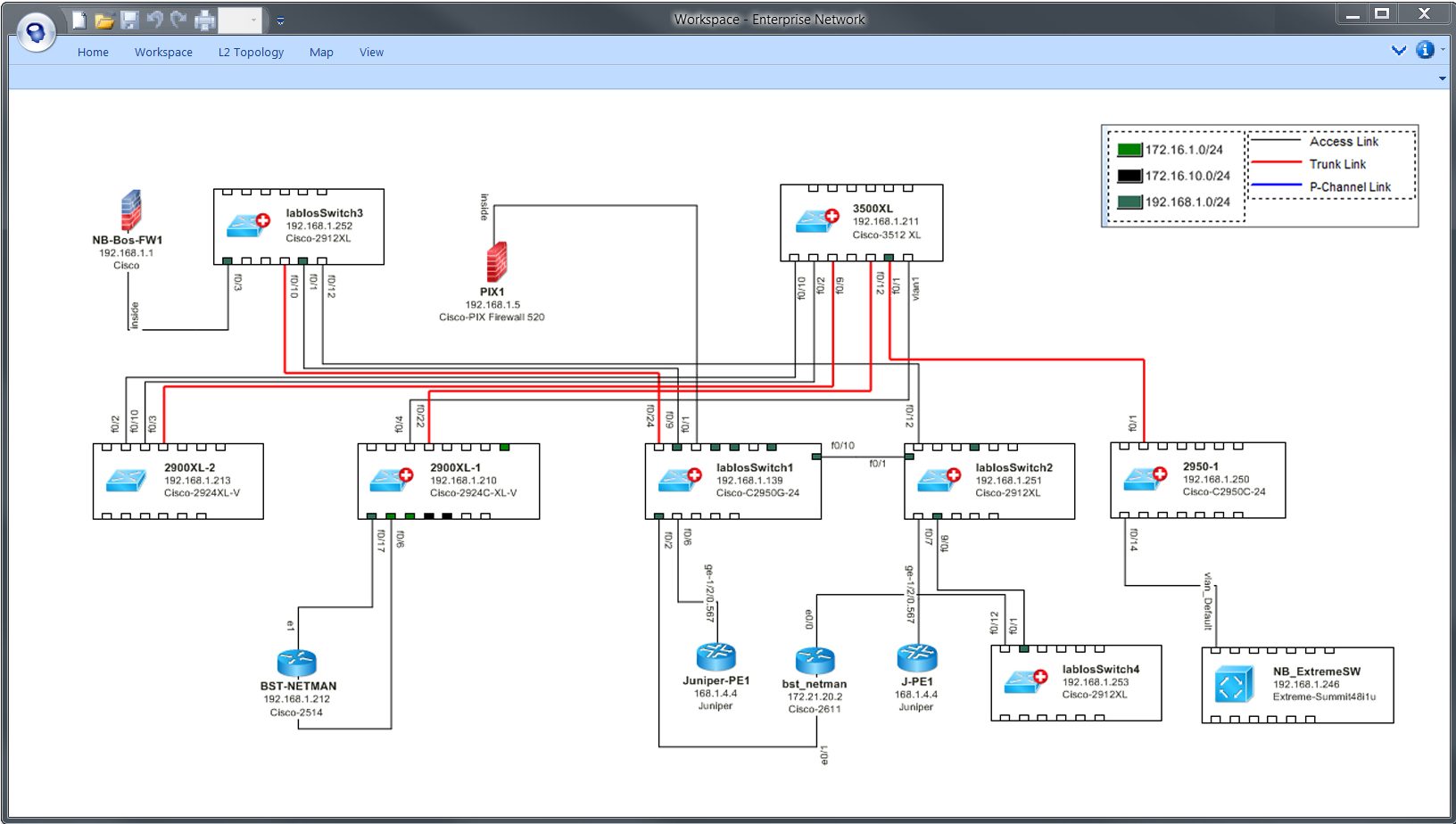Click the Workspace - Enterprise Network title bar
The image size is (1456, 824).
click(x=769, y=20)
